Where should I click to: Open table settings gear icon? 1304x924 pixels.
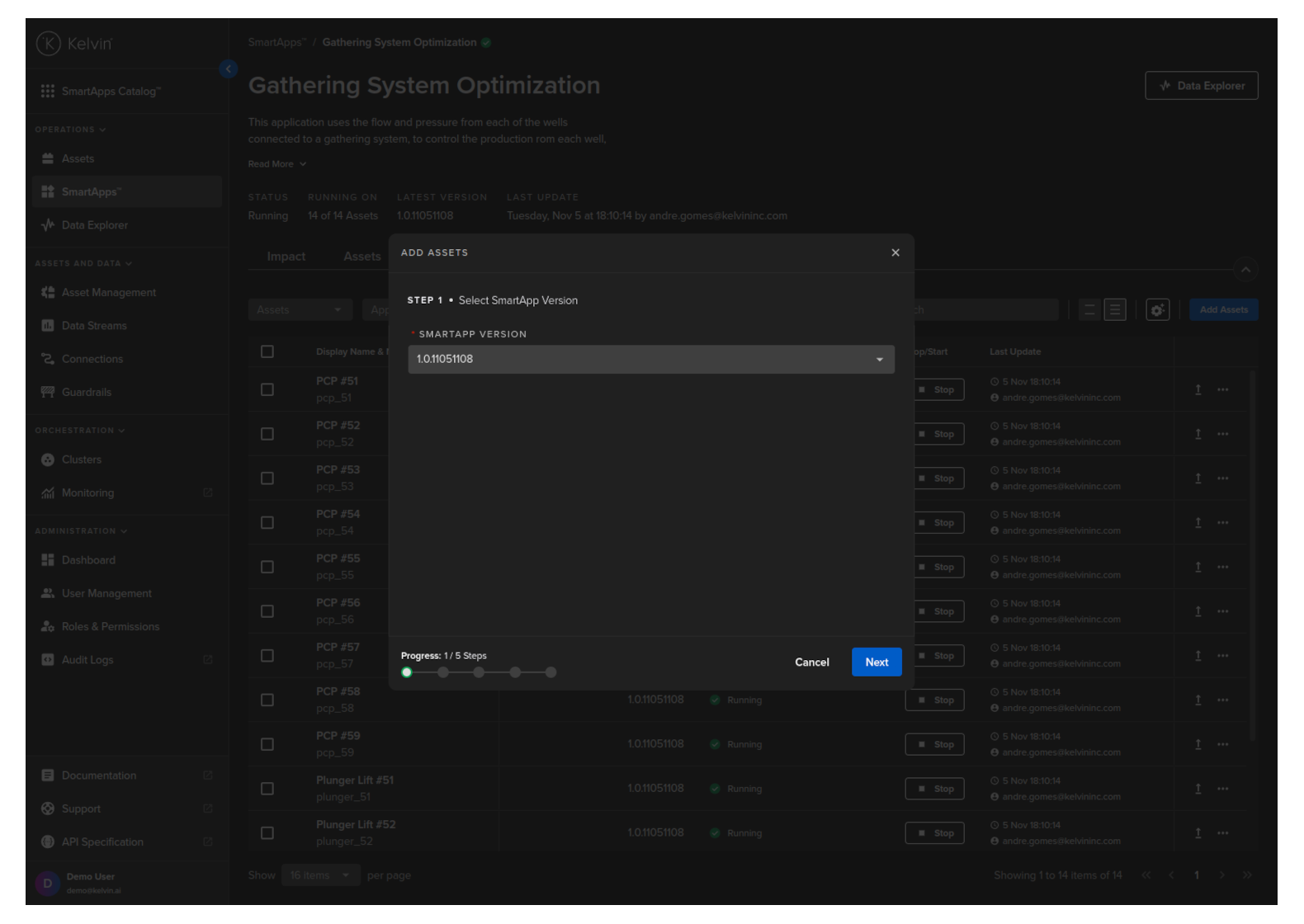click(1157, 310)
